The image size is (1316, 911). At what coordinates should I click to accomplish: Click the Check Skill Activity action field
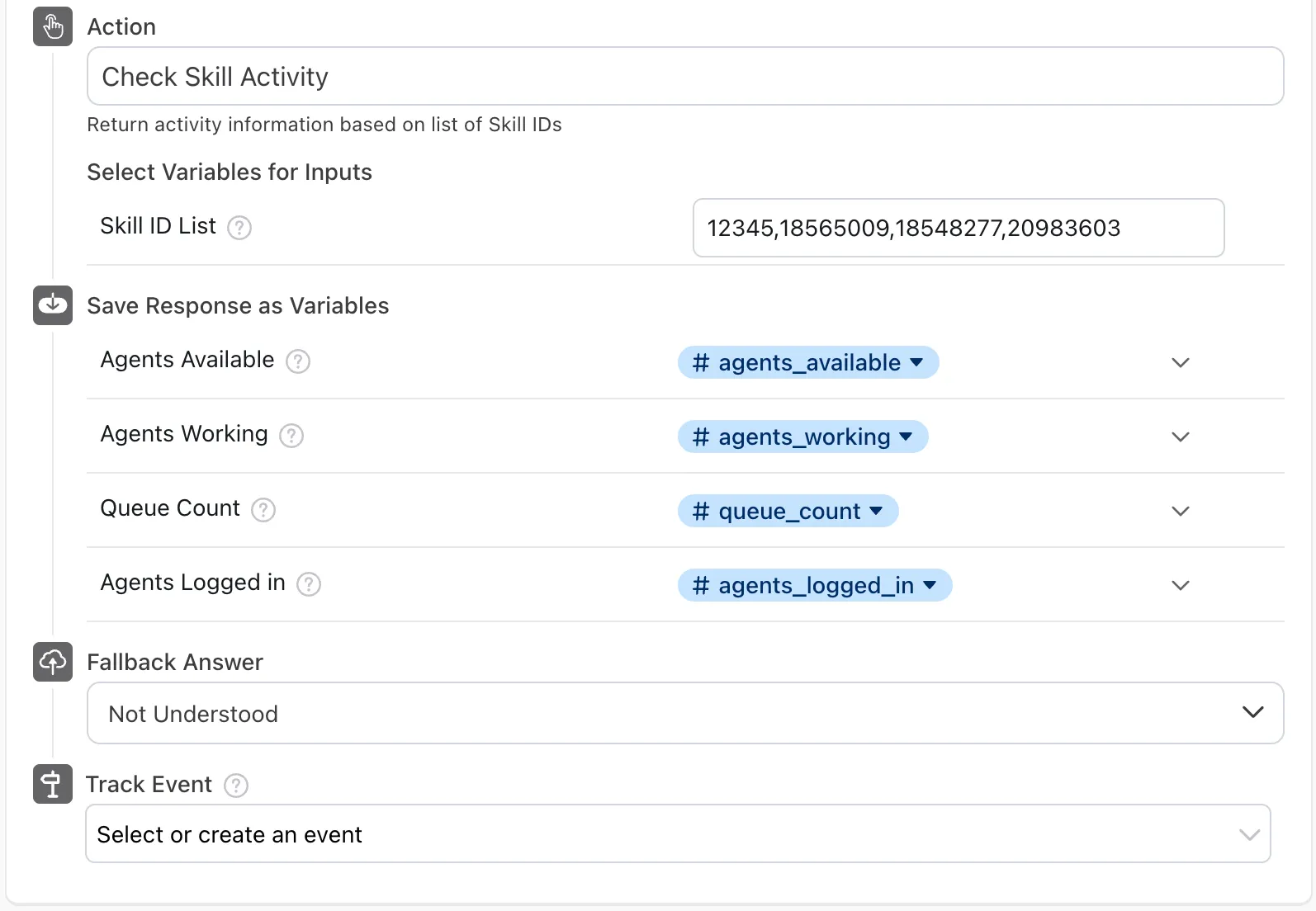pyautogui.click(x=685, y=76)
